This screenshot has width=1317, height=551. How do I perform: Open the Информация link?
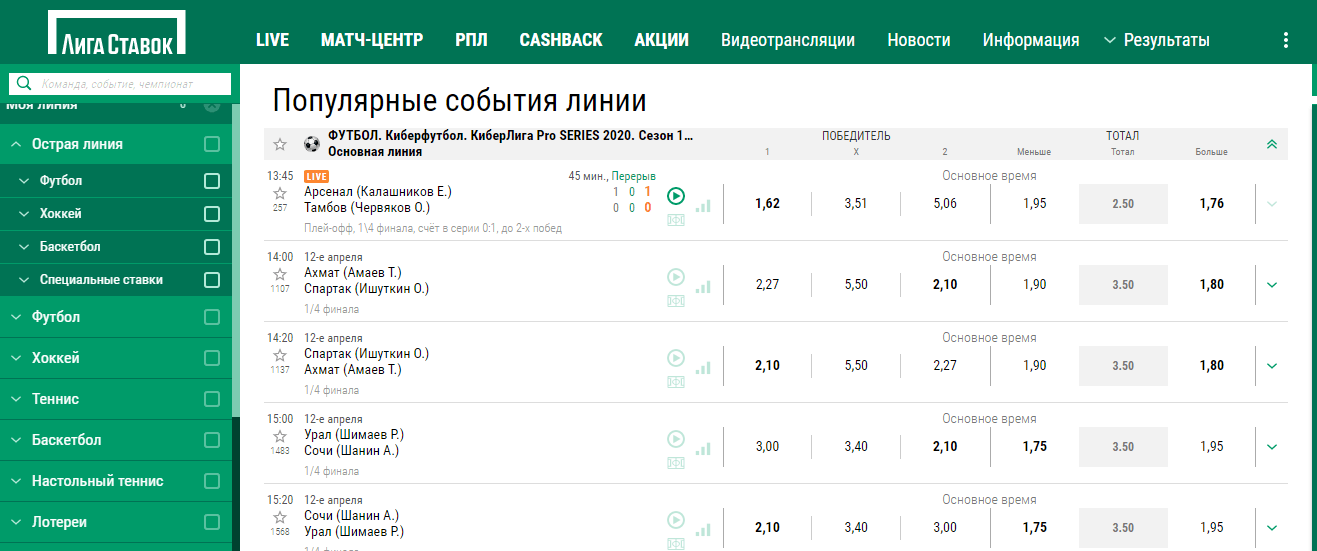pyautogui.click(x=1031, y=40)
